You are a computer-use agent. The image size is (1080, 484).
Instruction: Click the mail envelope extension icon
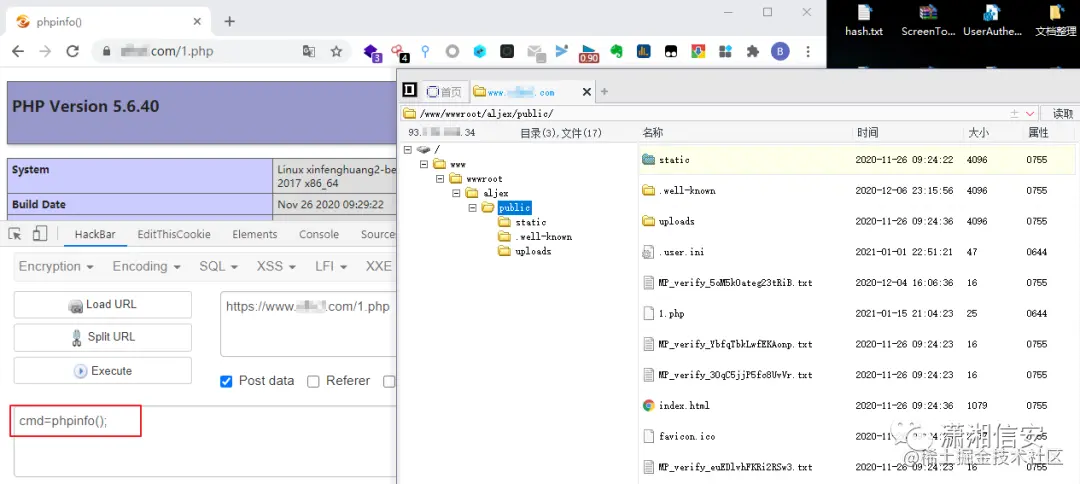(x=535, y=52)
